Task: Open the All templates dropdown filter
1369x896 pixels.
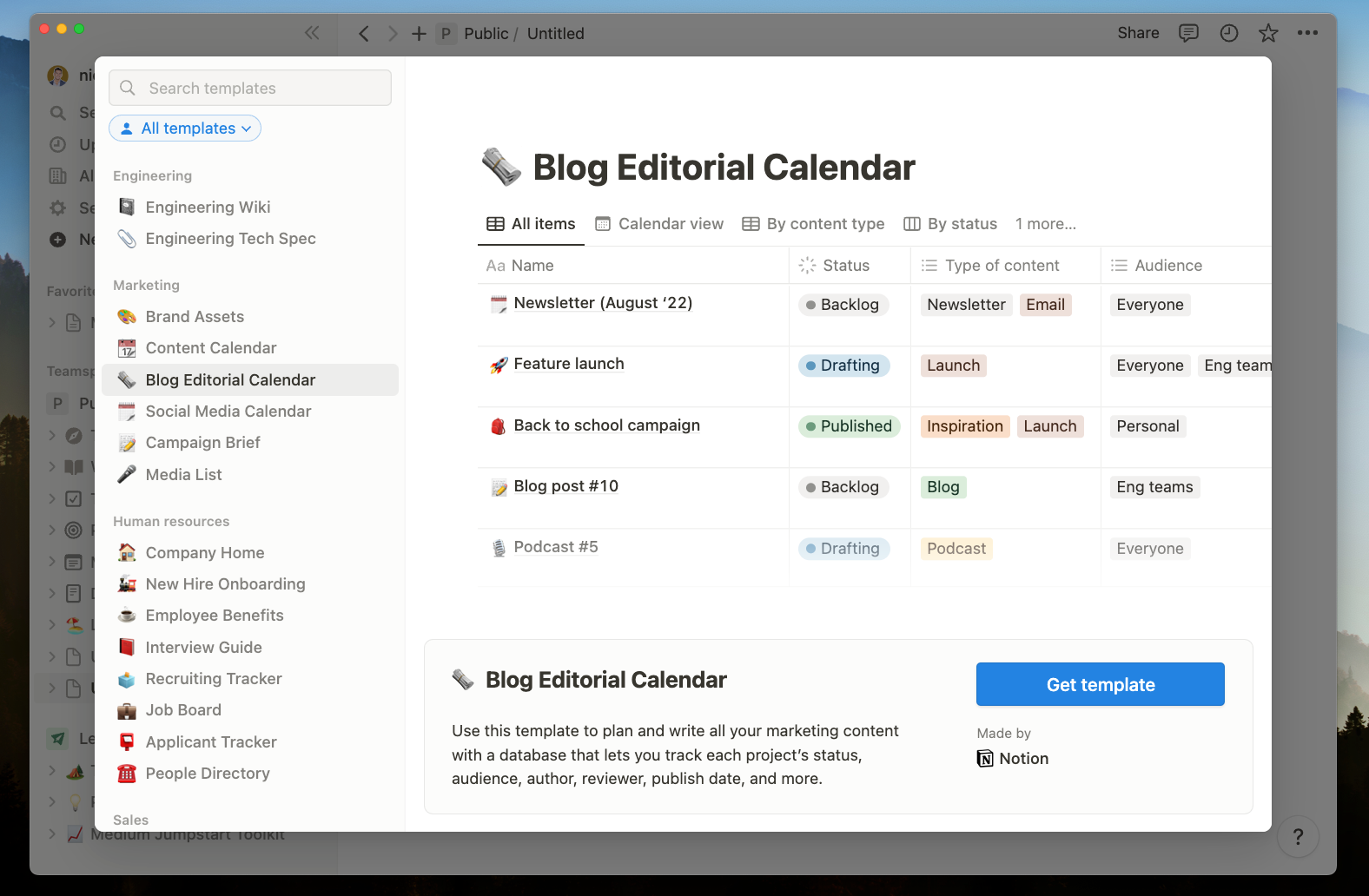Action: [185, 128]
